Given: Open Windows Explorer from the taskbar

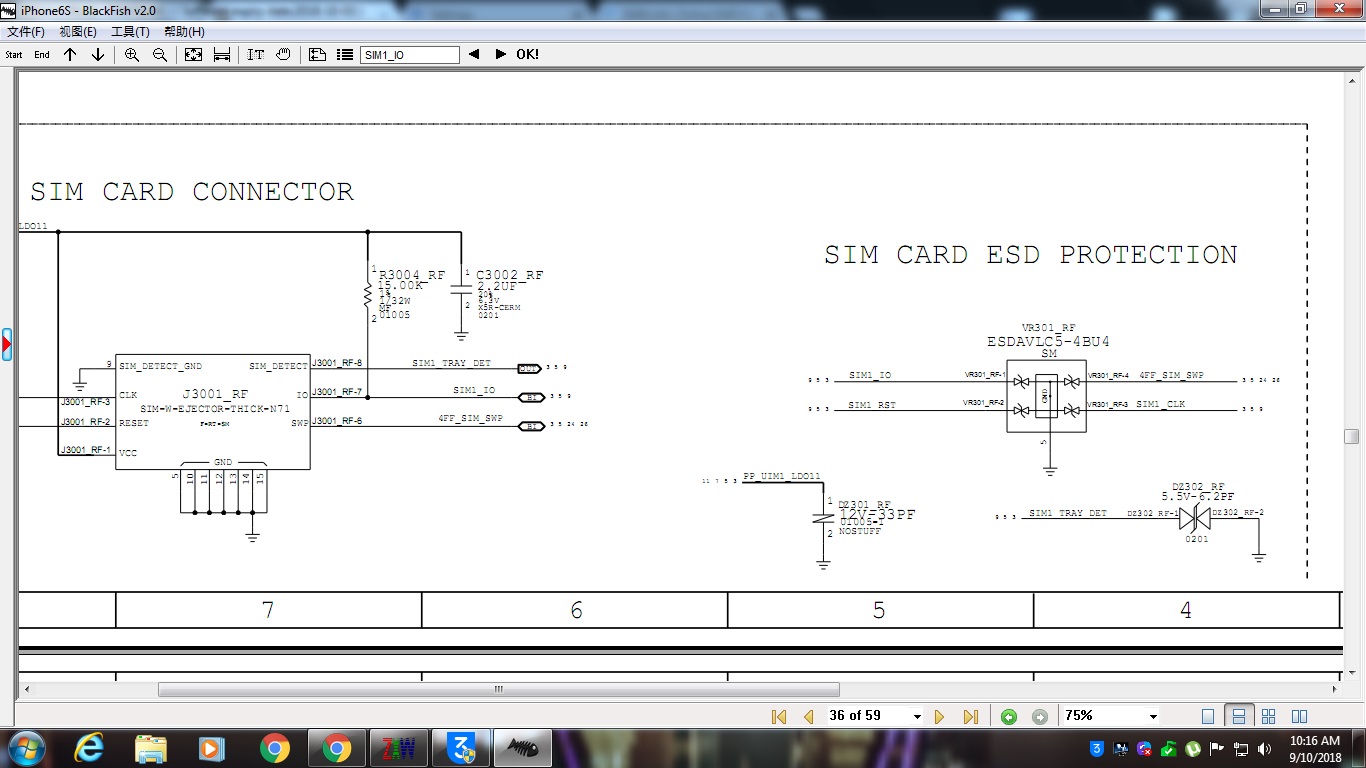Looking at the screenshot, I should 151,748.
